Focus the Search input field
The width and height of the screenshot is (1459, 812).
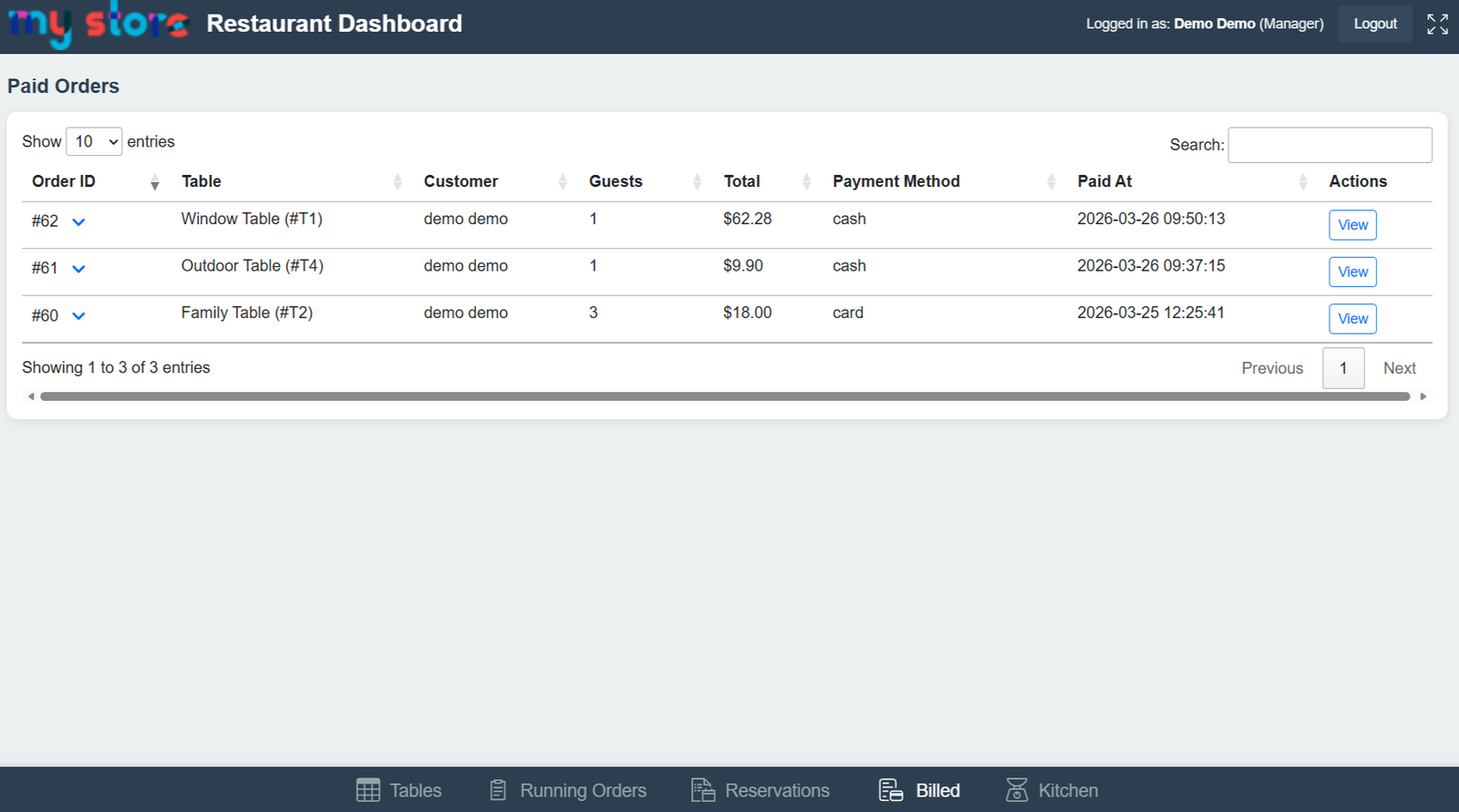coord(1330,145)
